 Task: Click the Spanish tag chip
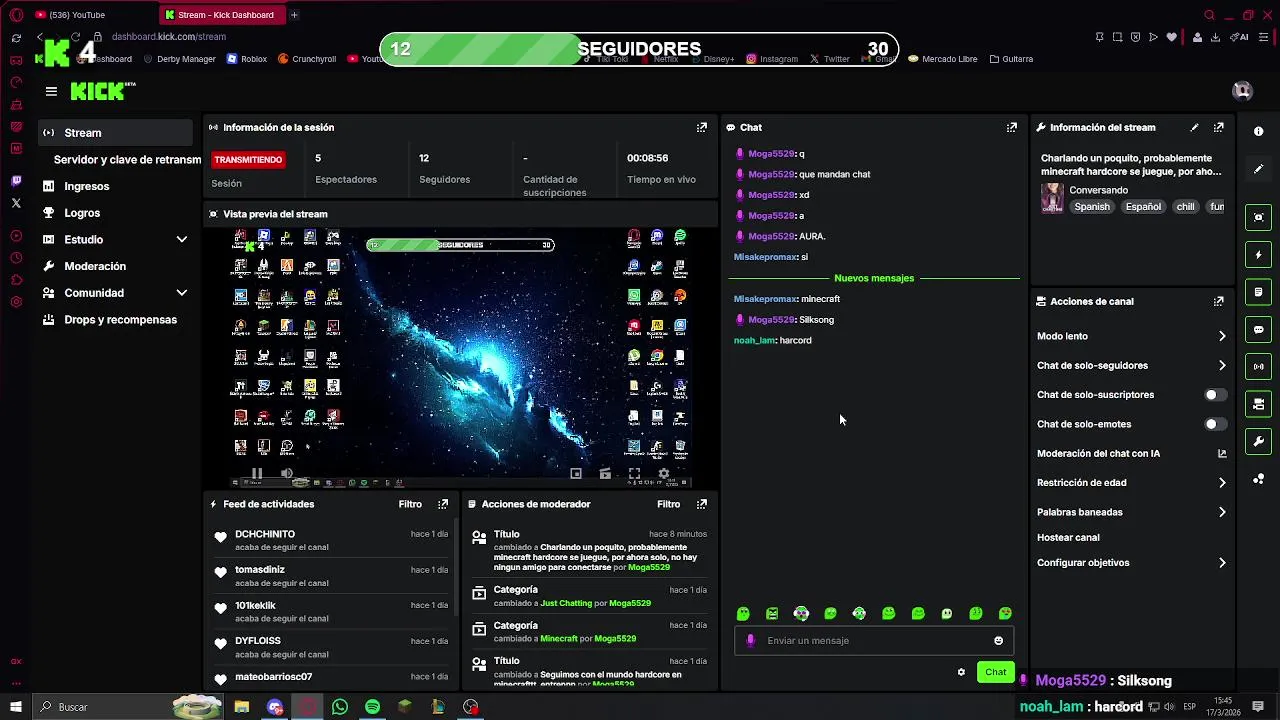coord(1092,207)
